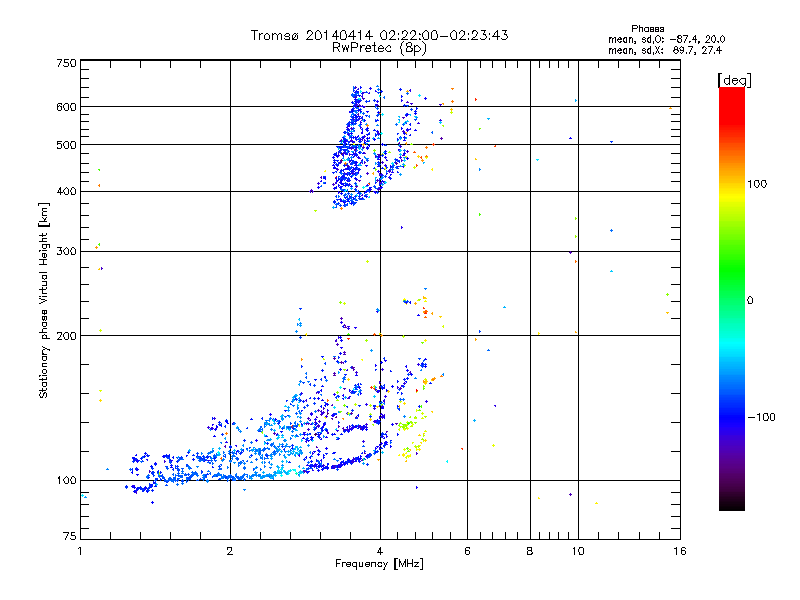
Task: Click the 'Phases' header in the statistics block
Action: [648, 29]
